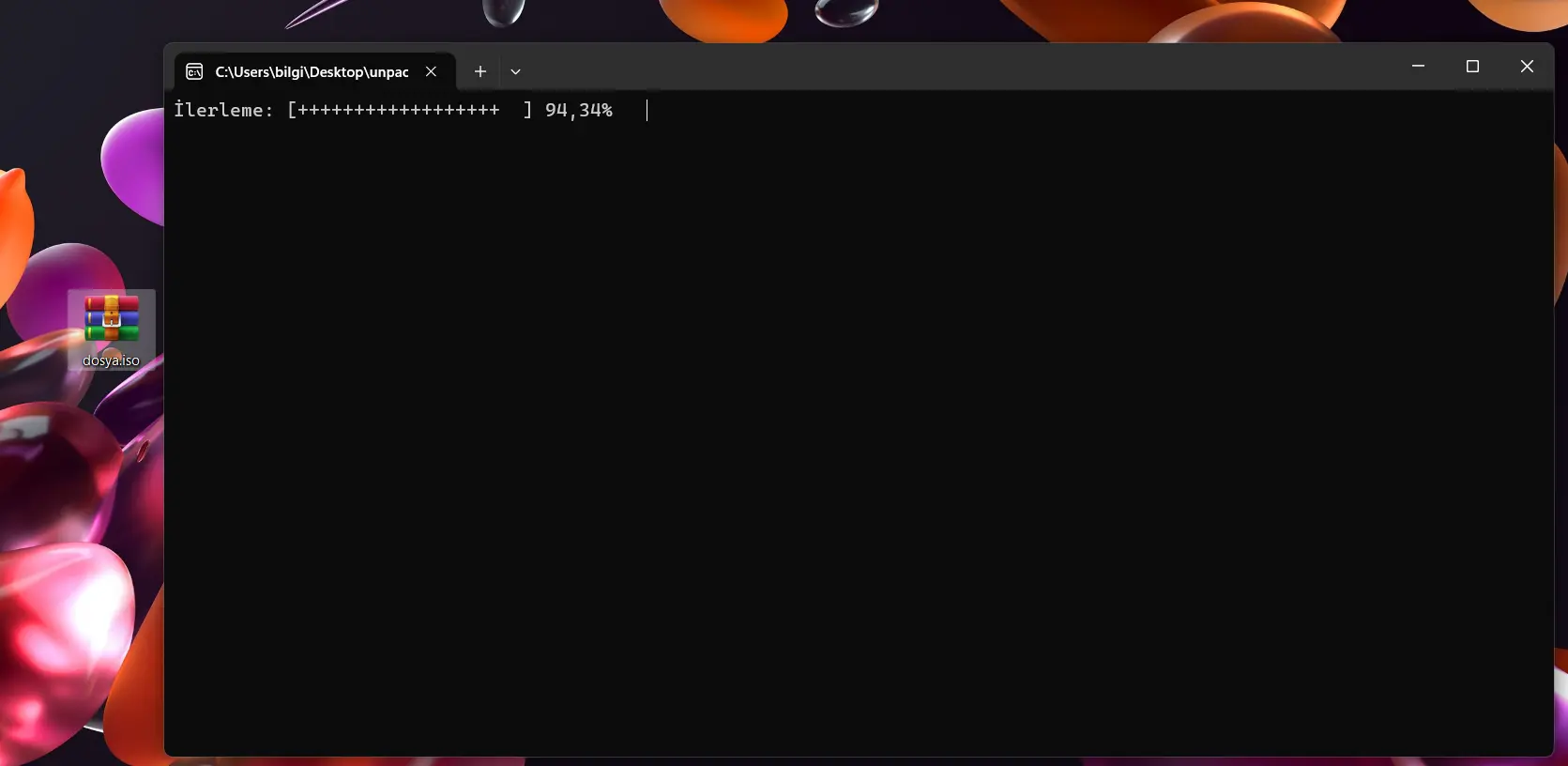Open a new terminal tab with plus
The image size is (1568, 766).
(480, 71)
